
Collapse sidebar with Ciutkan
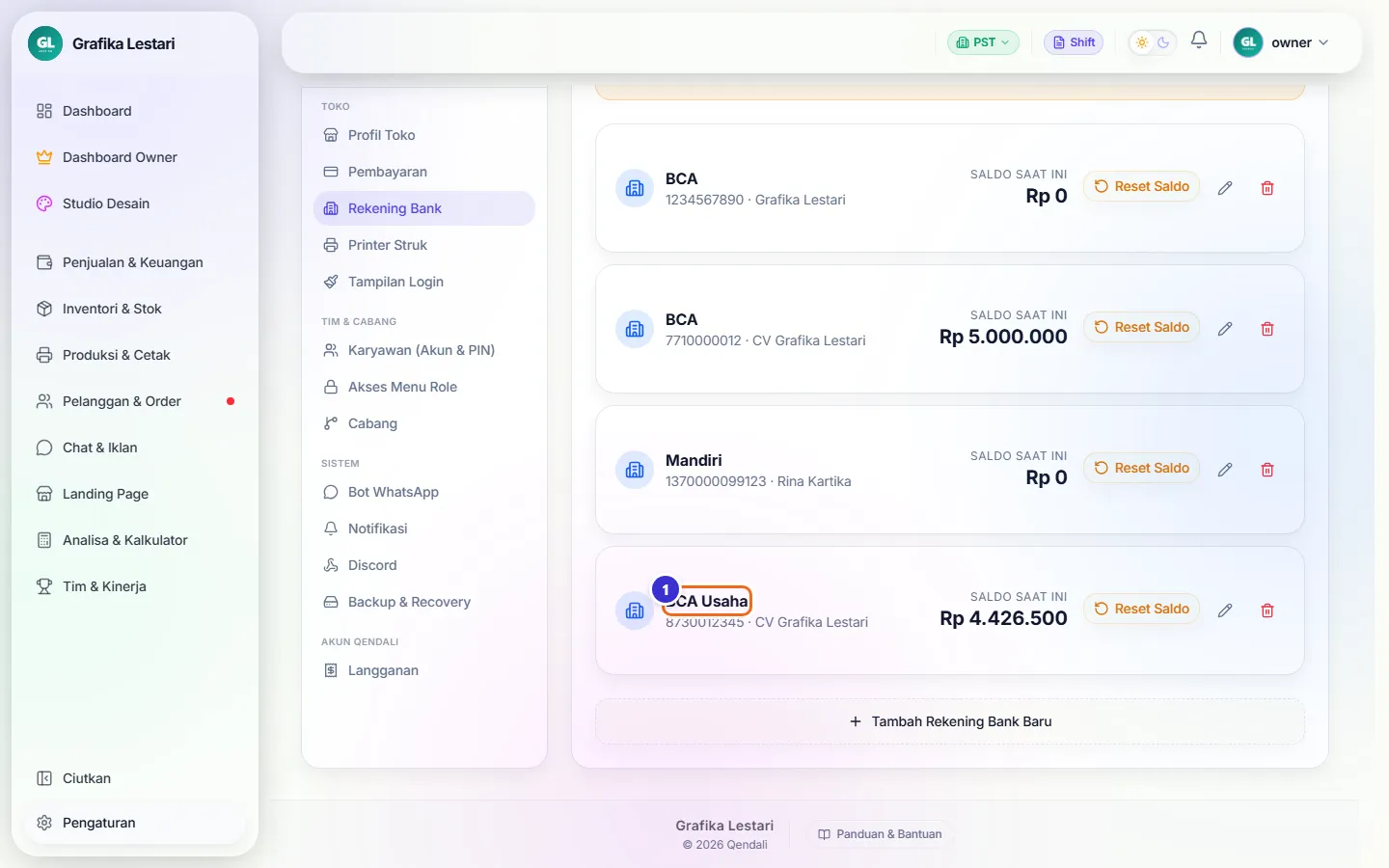tap(135, 778)
